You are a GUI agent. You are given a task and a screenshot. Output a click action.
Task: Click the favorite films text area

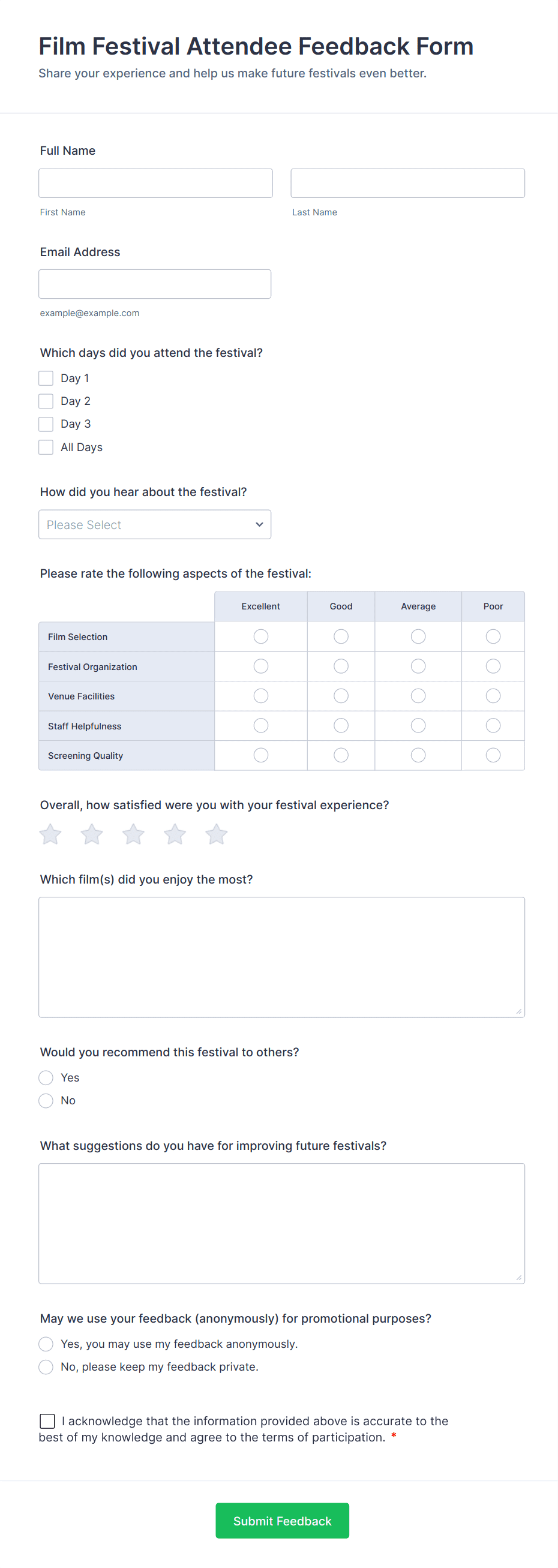point(281,957)
